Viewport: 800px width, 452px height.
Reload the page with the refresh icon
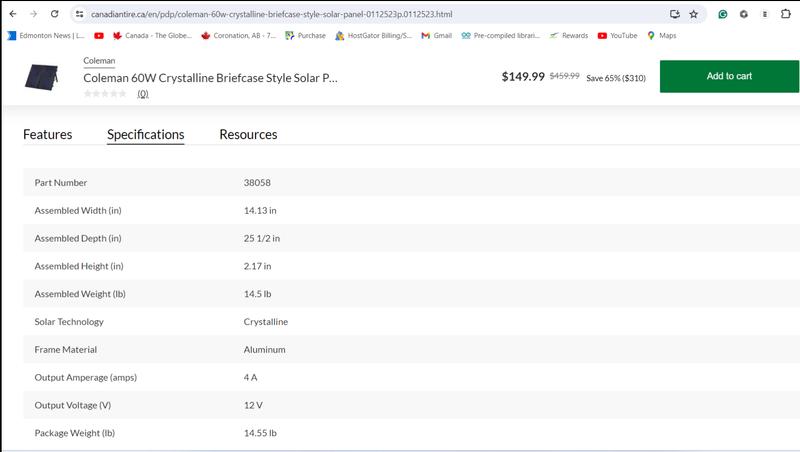point(54,14)
